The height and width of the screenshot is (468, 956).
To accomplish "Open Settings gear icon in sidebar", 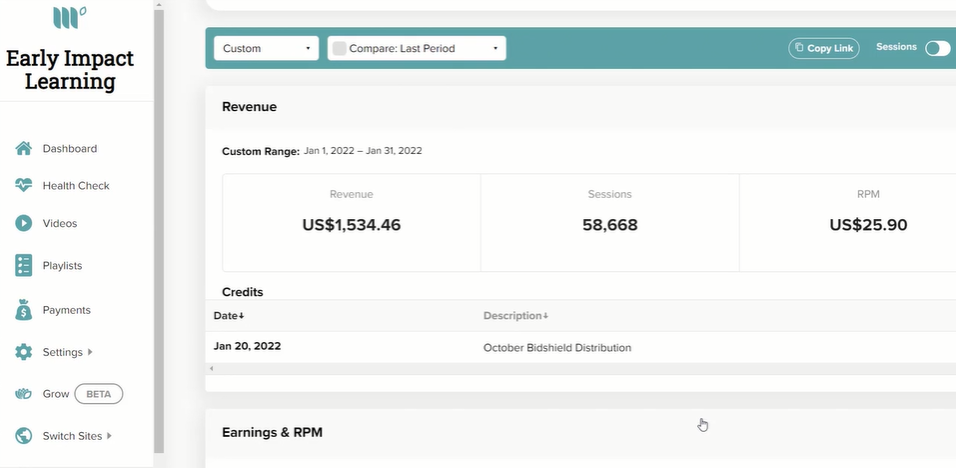I will (23, 352).
